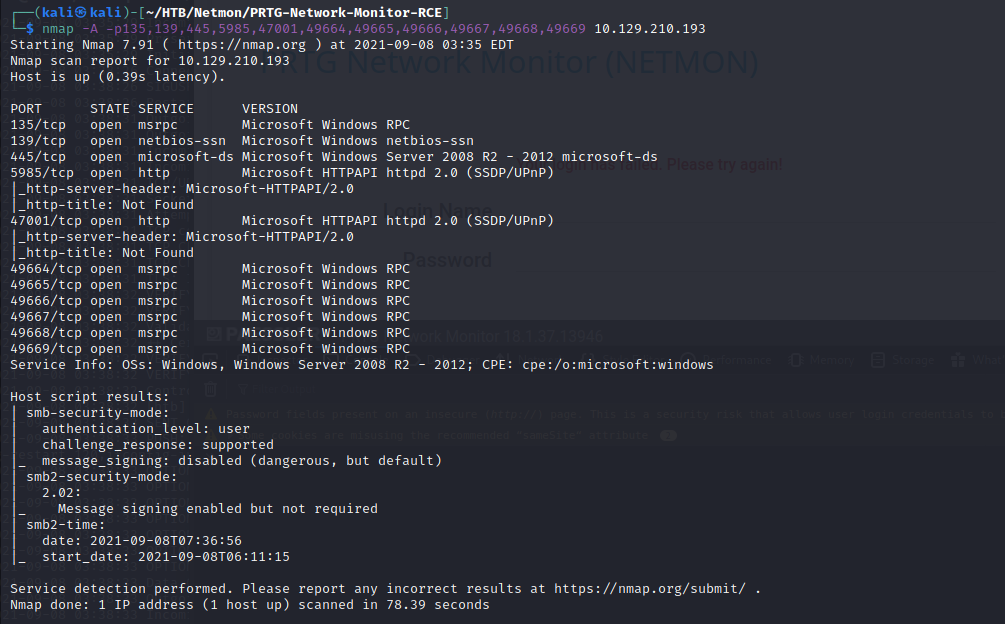Click the target IP 10.129.210.193 in the command

pyautogui.click(x=649, y=28)
